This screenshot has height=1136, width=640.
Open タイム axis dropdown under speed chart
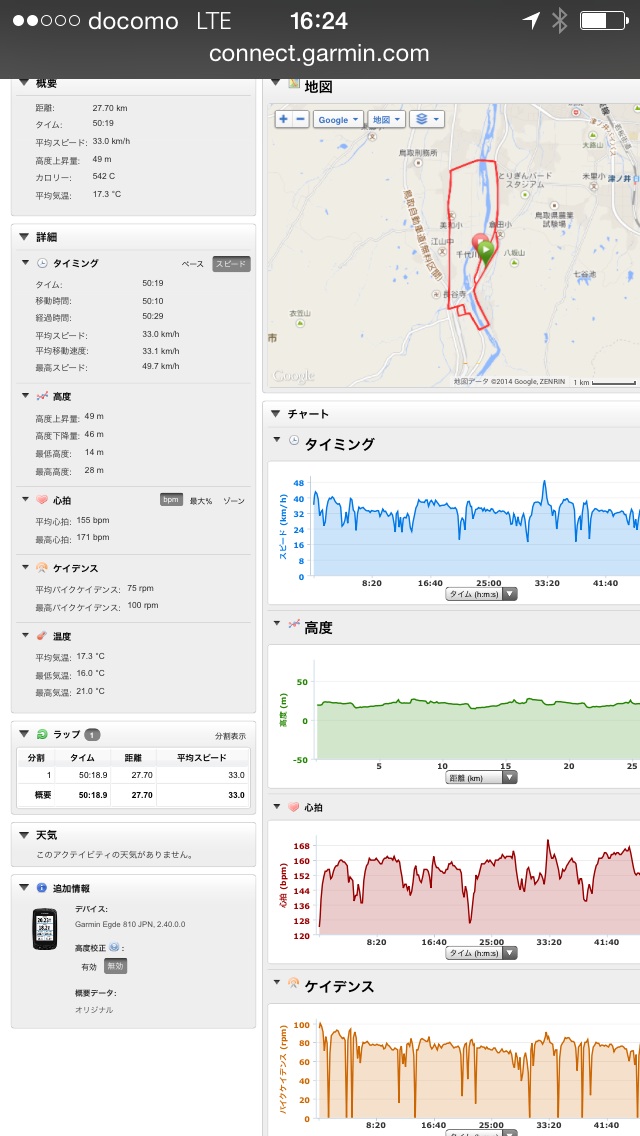pos(481,594)
